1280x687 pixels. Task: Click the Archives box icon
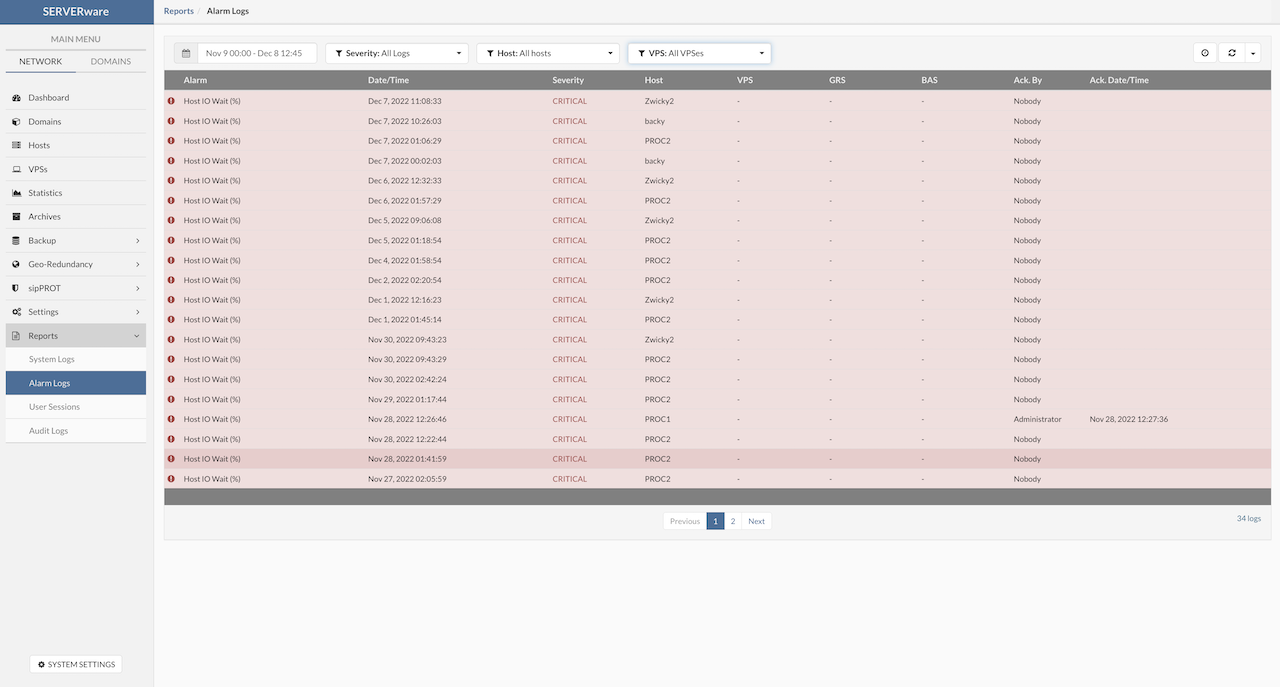coord(17,217)
